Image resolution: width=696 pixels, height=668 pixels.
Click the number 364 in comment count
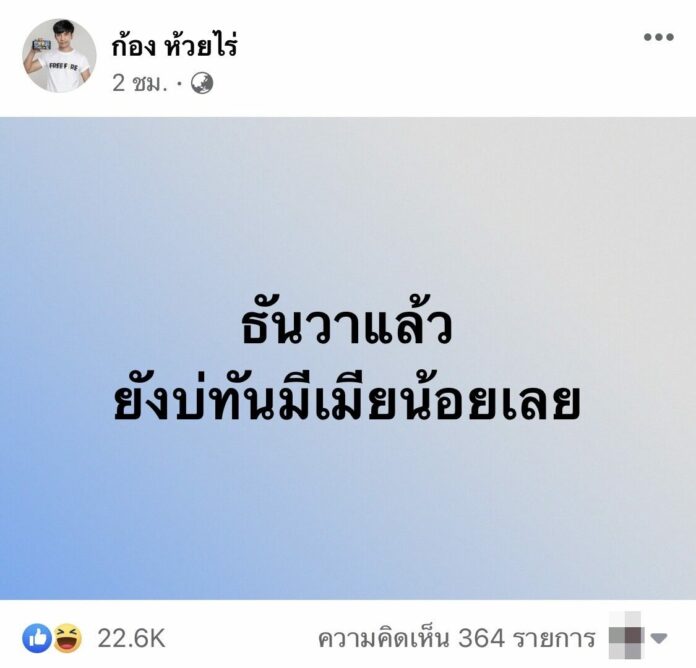tap(481, 639)
